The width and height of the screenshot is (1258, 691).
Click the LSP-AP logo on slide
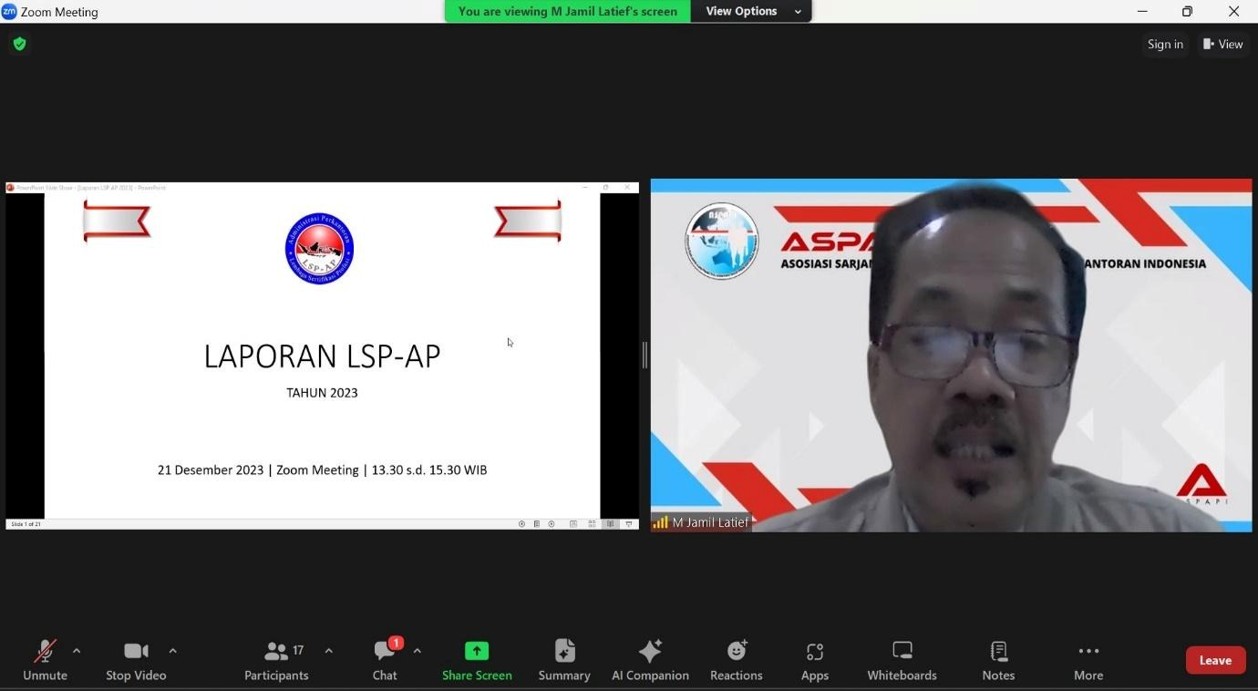tap(319, 249)
